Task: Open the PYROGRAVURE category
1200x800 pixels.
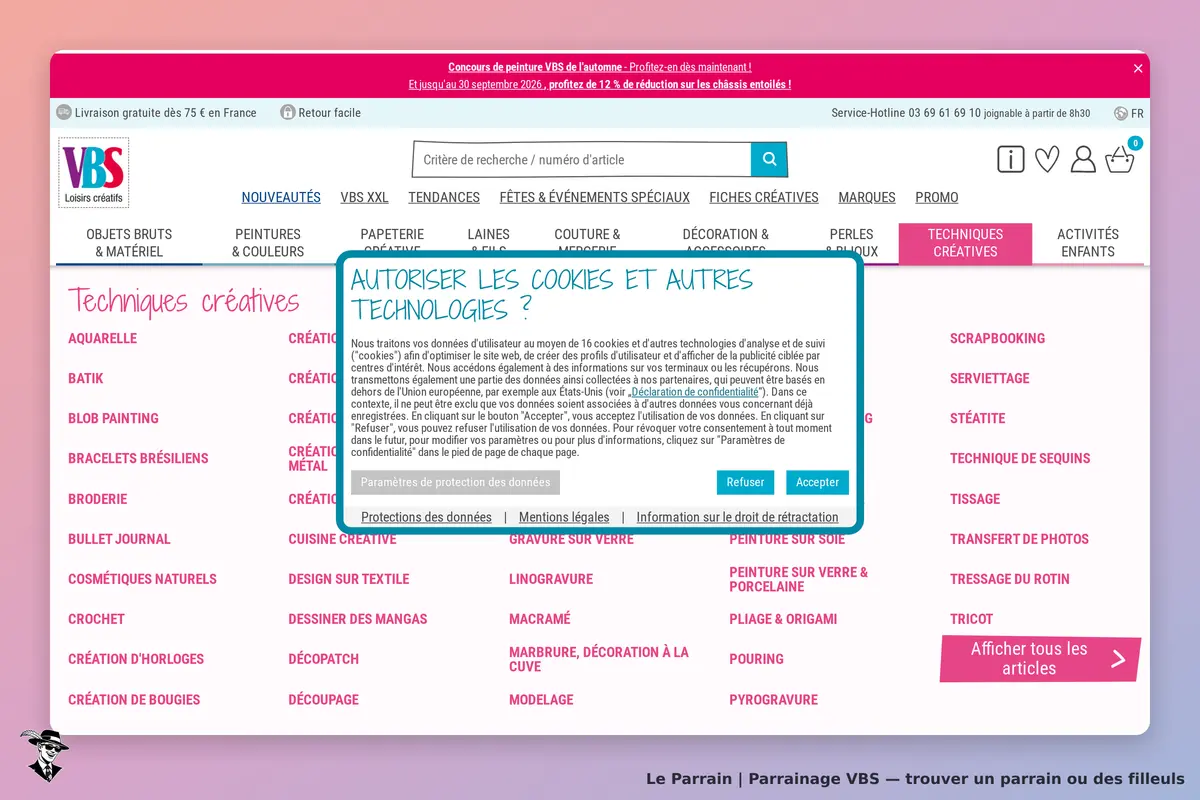Action: 773,700
